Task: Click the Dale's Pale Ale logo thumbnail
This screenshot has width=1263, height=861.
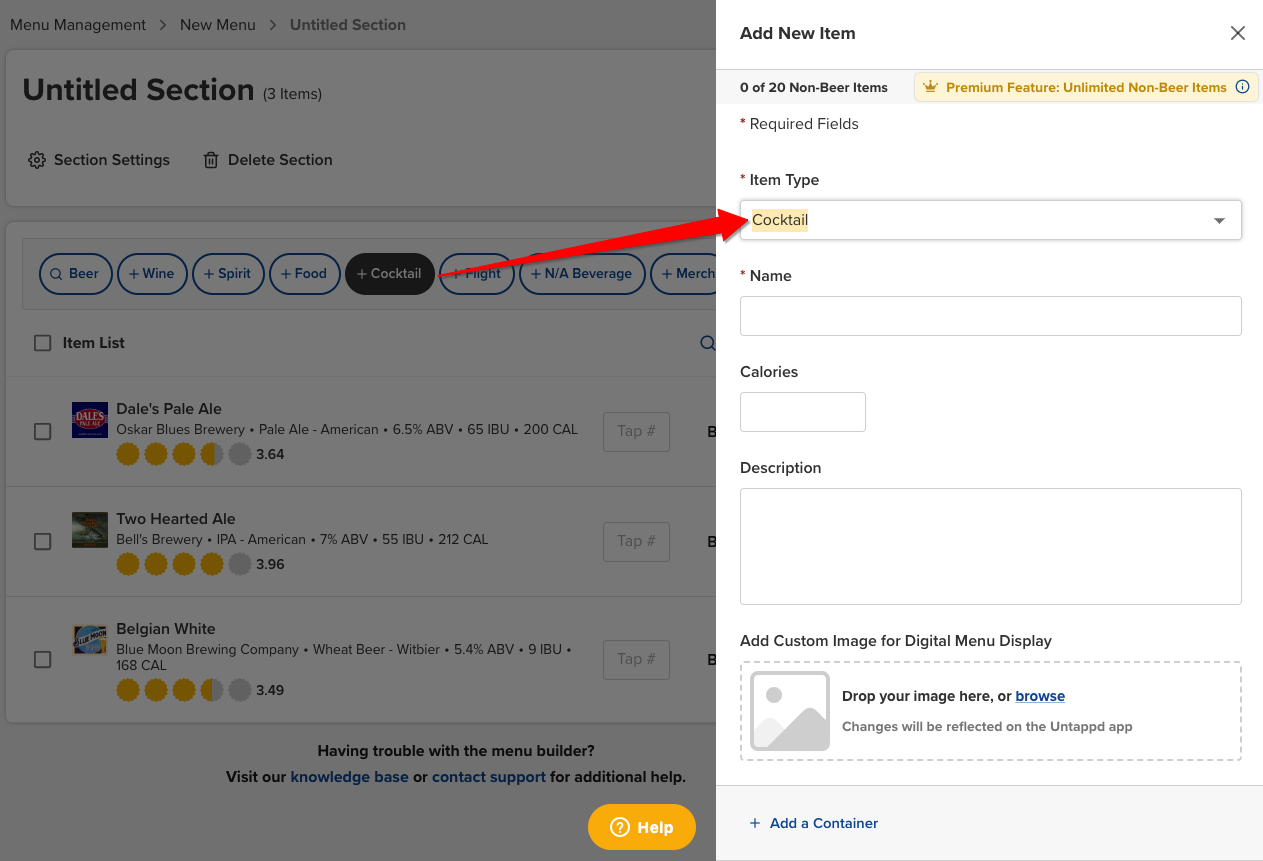Action: coord(90,420)
